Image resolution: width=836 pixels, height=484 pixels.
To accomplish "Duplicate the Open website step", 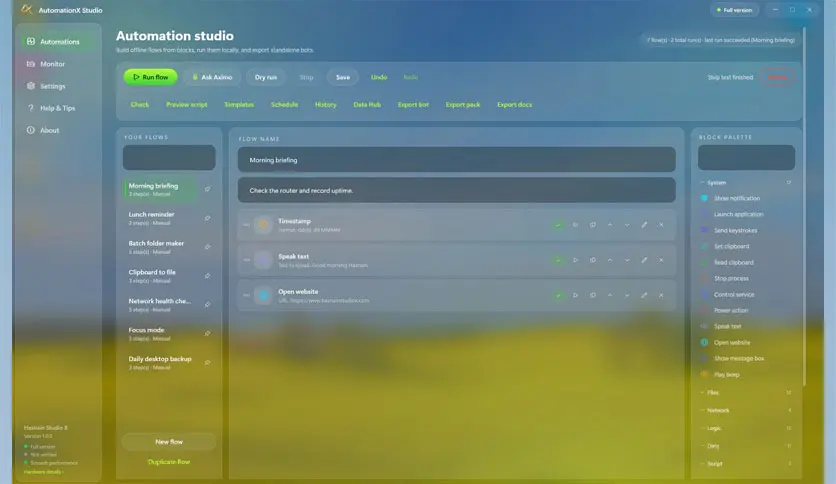I will click(x=592, y=295).
